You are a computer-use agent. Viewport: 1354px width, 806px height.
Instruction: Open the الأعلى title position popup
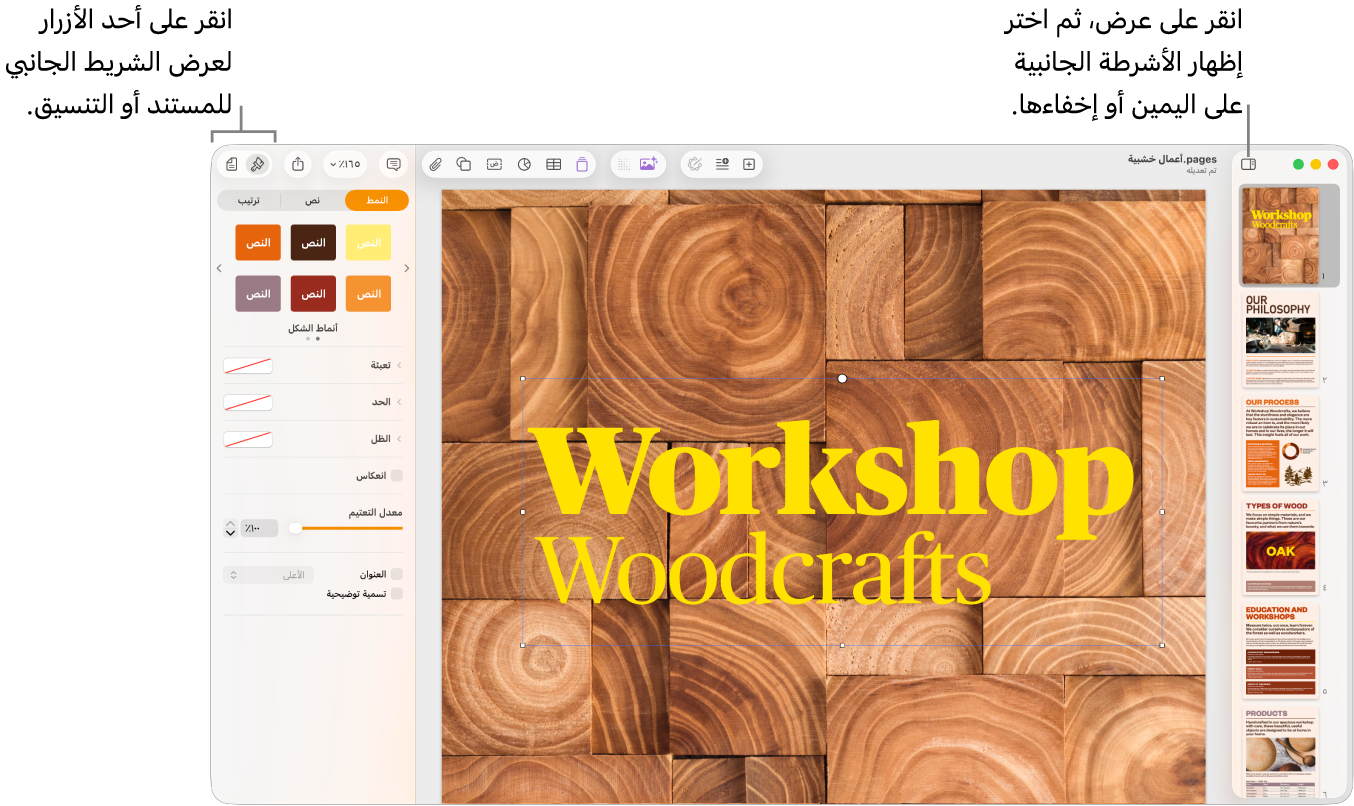coord(268,575)
